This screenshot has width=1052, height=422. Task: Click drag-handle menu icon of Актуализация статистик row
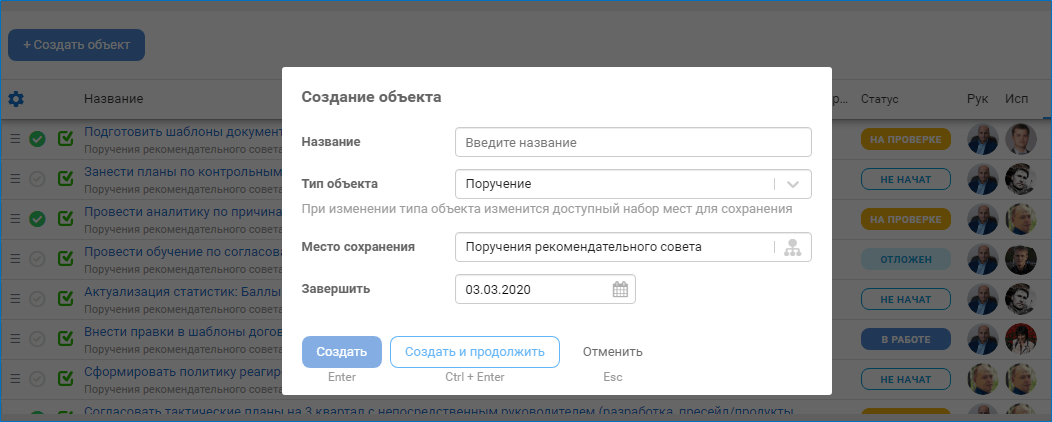(x=15, y=299)
